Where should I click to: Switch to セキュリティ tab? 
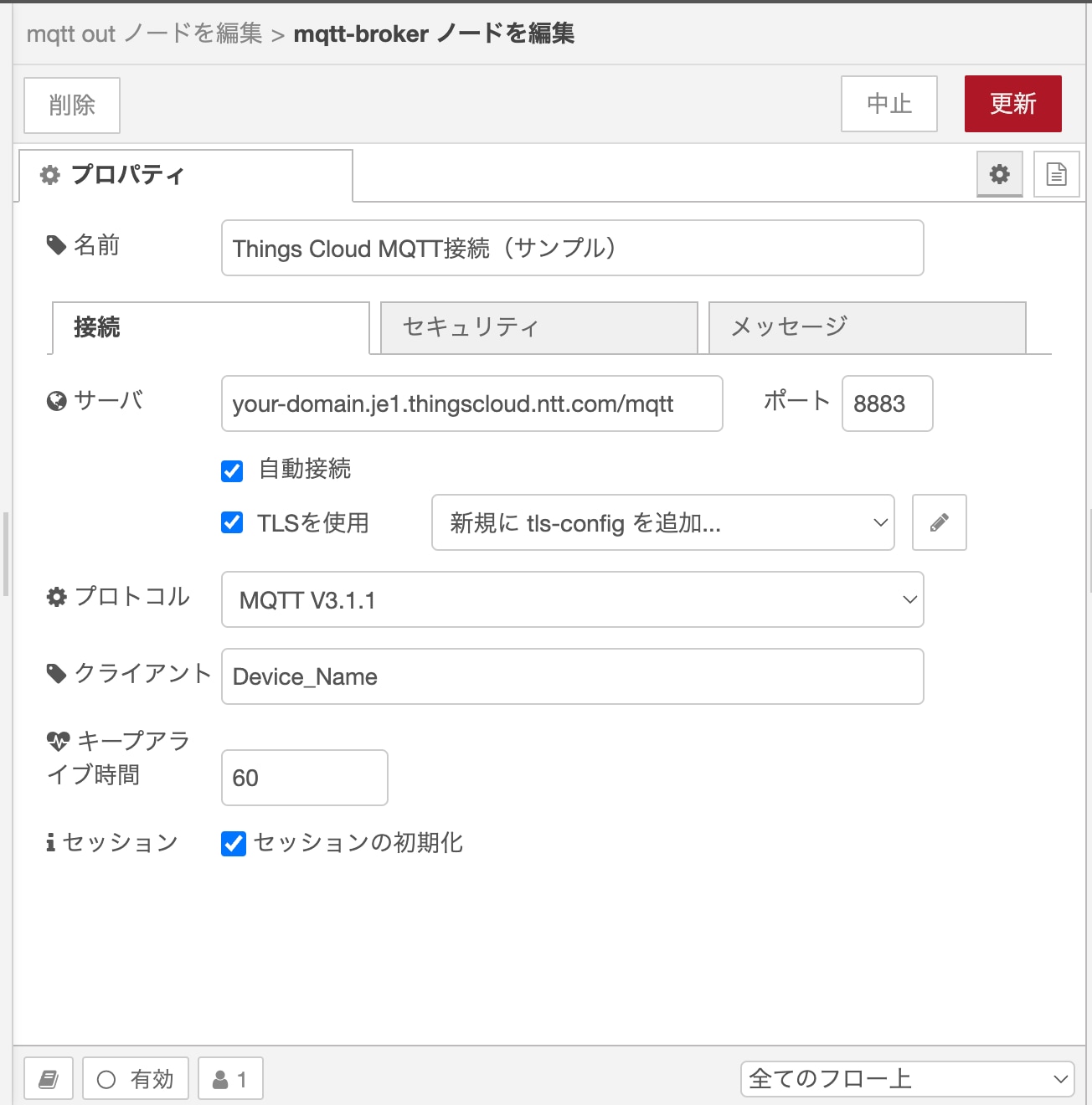click(x=539, y=327)
